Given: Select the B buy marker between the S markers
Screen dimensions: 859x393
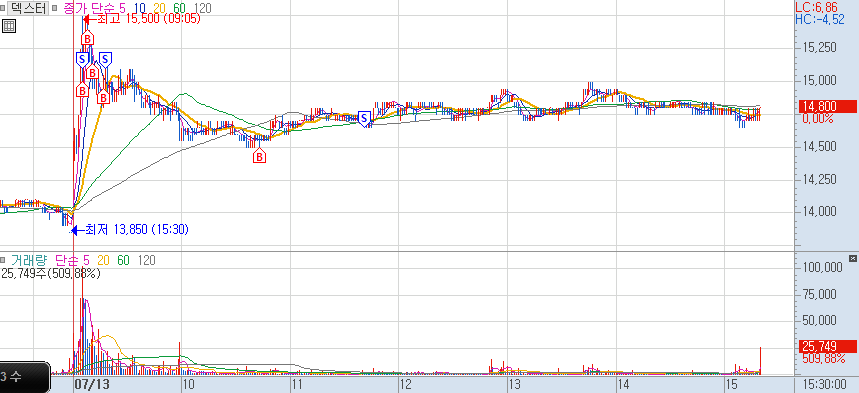Looking at the screenshot, I should point(93,72).
